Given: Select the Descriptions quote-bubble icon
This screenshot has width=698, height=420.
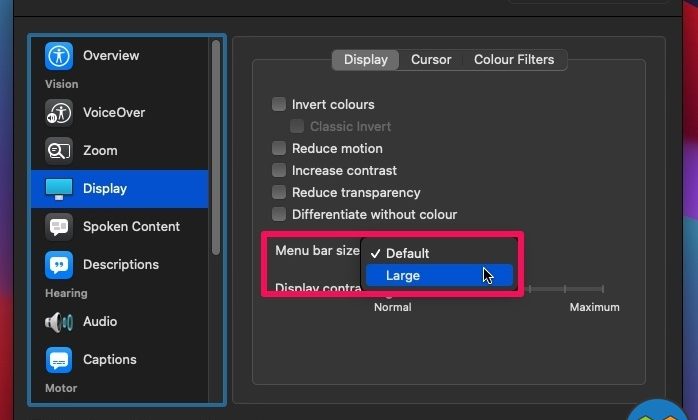Looking at the screenshot, I should click(59, 265).
